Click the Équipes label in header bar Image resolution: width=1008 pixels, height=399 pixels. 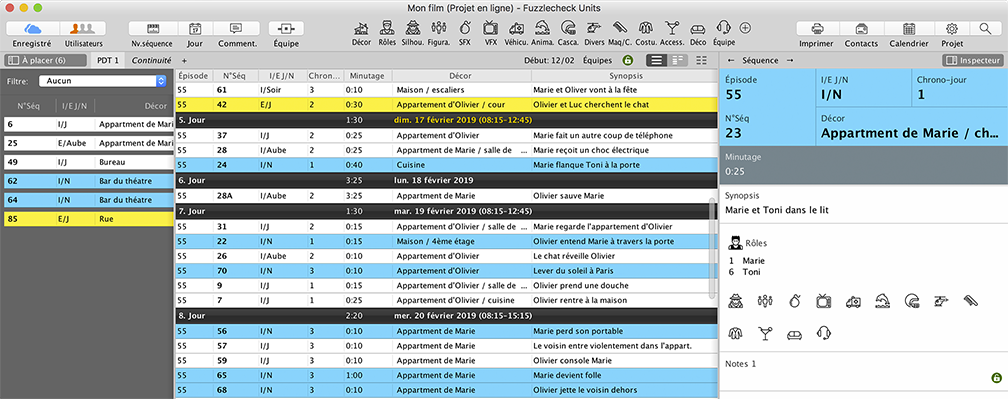(597, 60)
